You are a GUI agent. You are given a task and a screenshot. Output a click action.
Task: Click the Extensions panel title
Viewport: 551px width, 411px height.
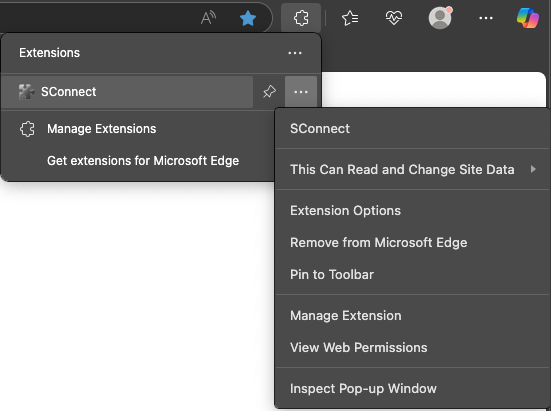pos(50,53)
